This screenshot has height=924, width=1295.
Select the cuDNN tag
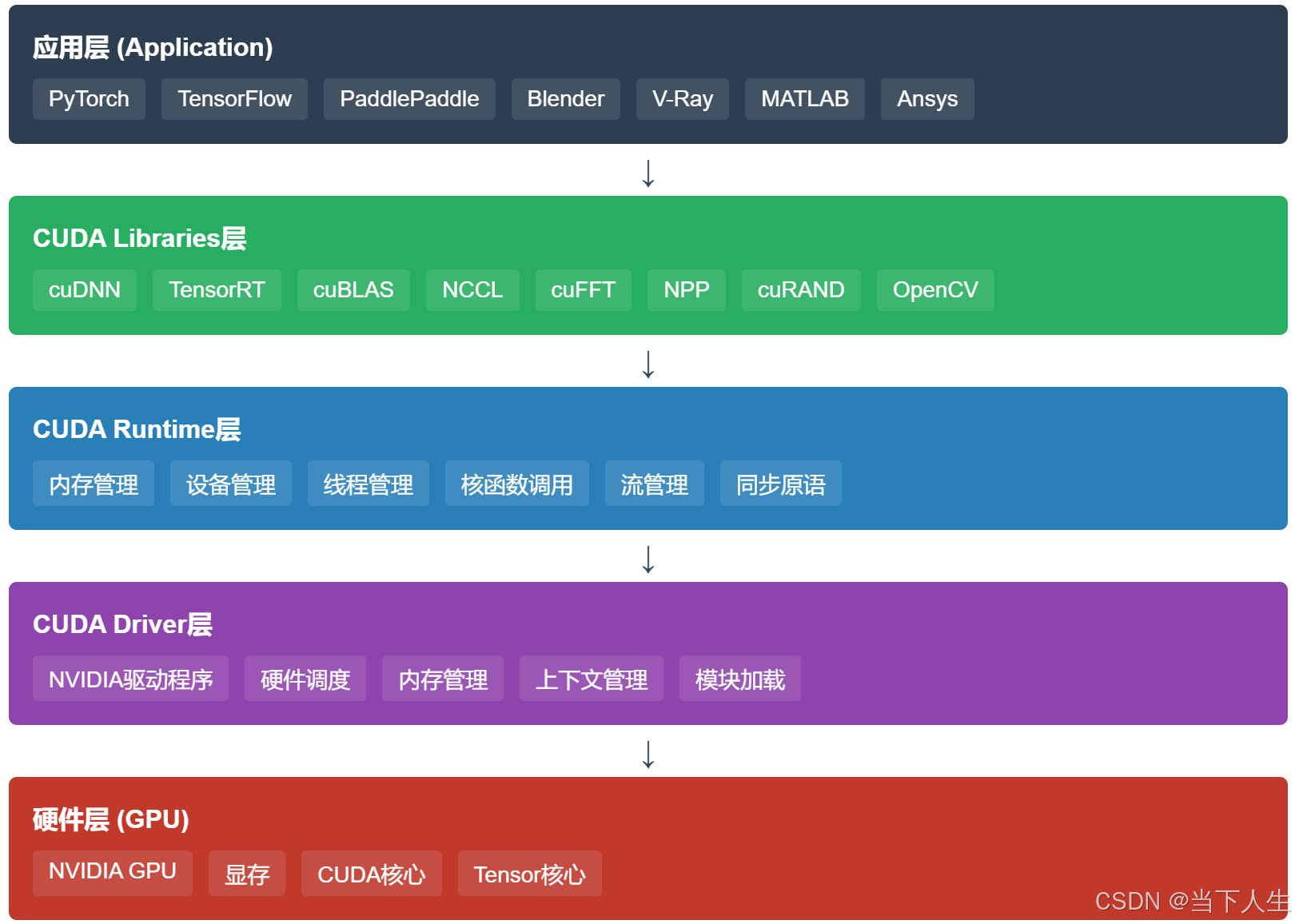(x=85, y=290)
